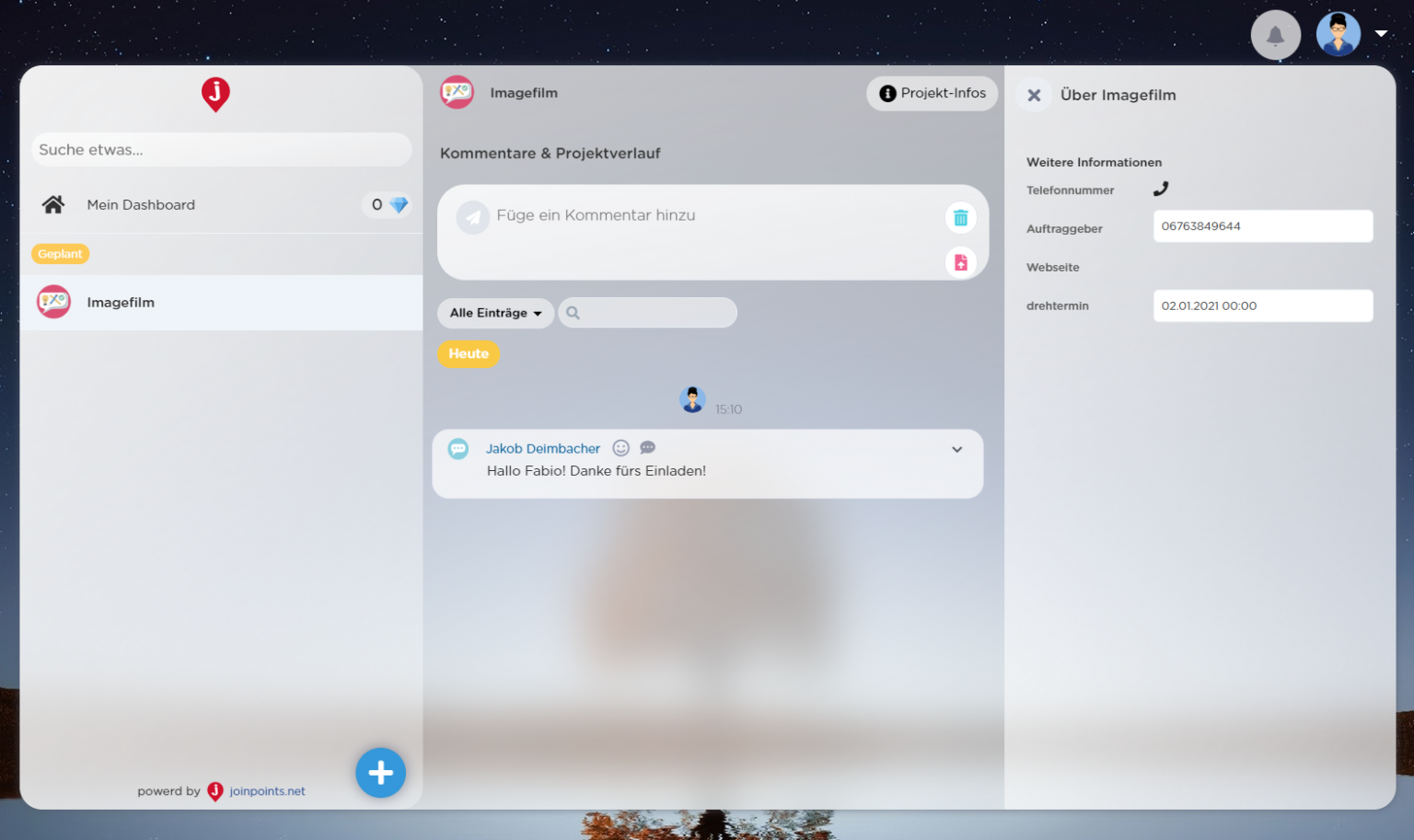Image resolution: width=1414 pixels, height=840 pixels.
Task: Expand Jakob Deimbacher's comment options chevron
Action: pos(956,450)
